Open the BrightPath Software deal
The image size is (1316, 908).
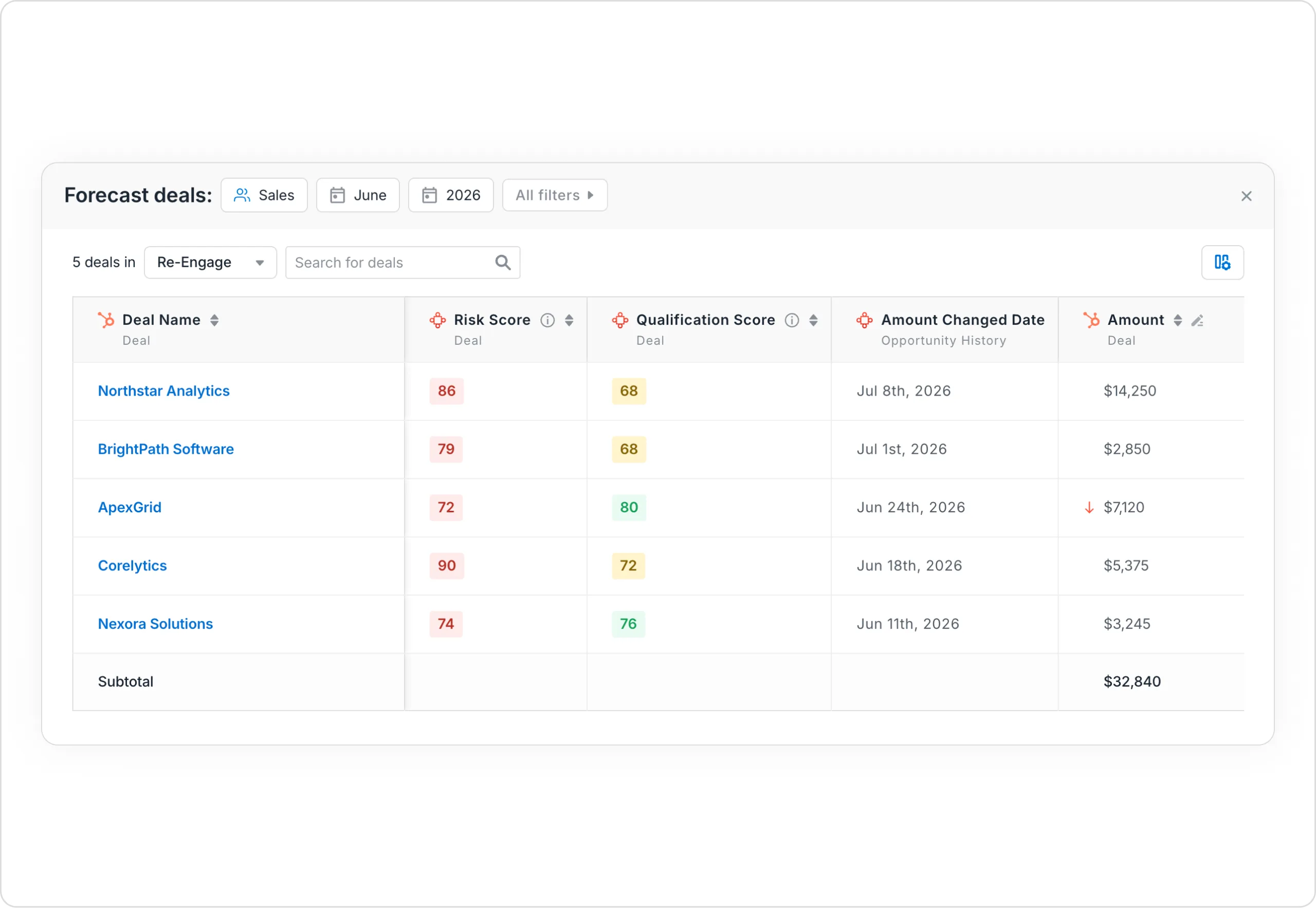tap(166, 450)
